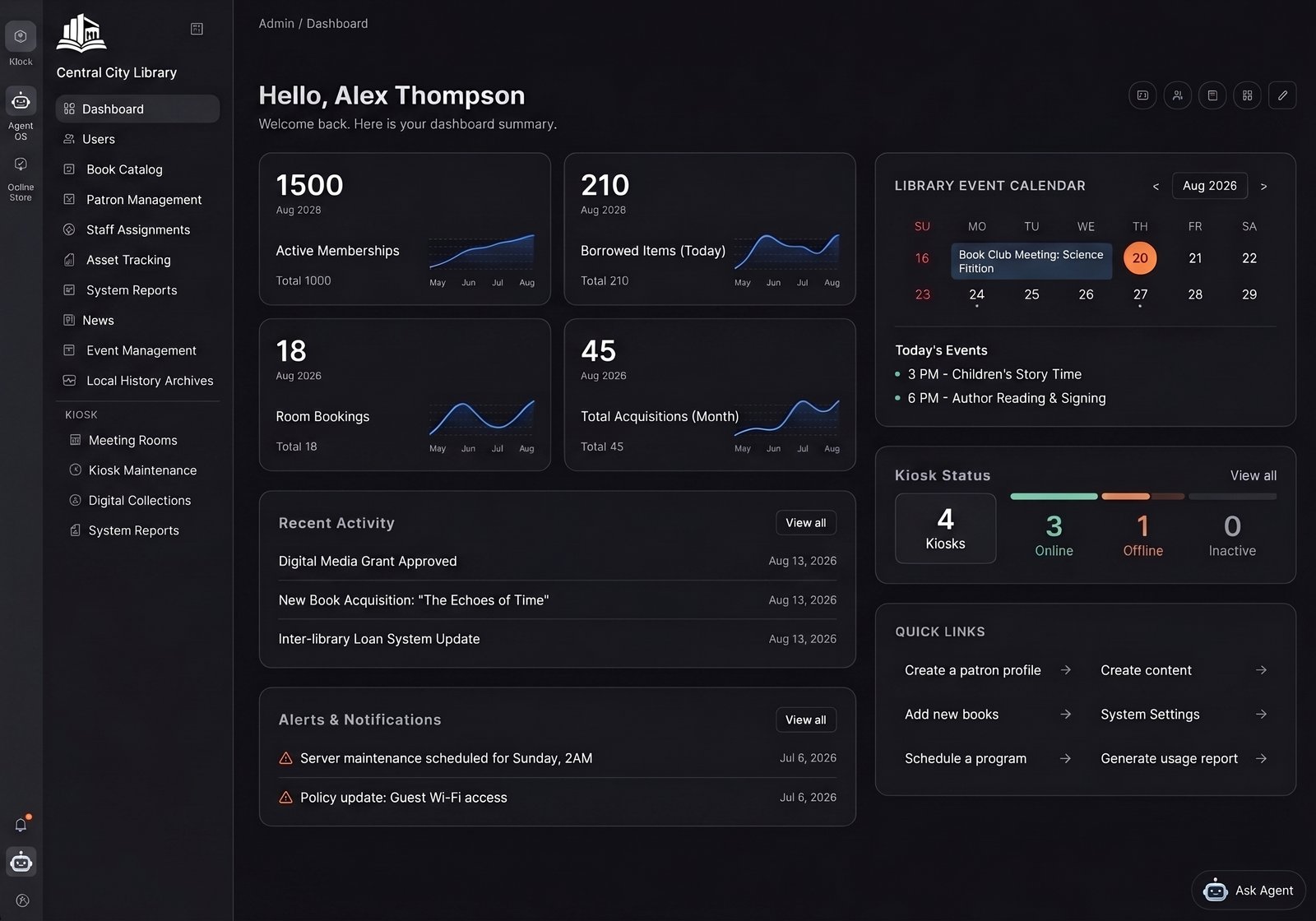Go to previous month in calendar

1156,187
